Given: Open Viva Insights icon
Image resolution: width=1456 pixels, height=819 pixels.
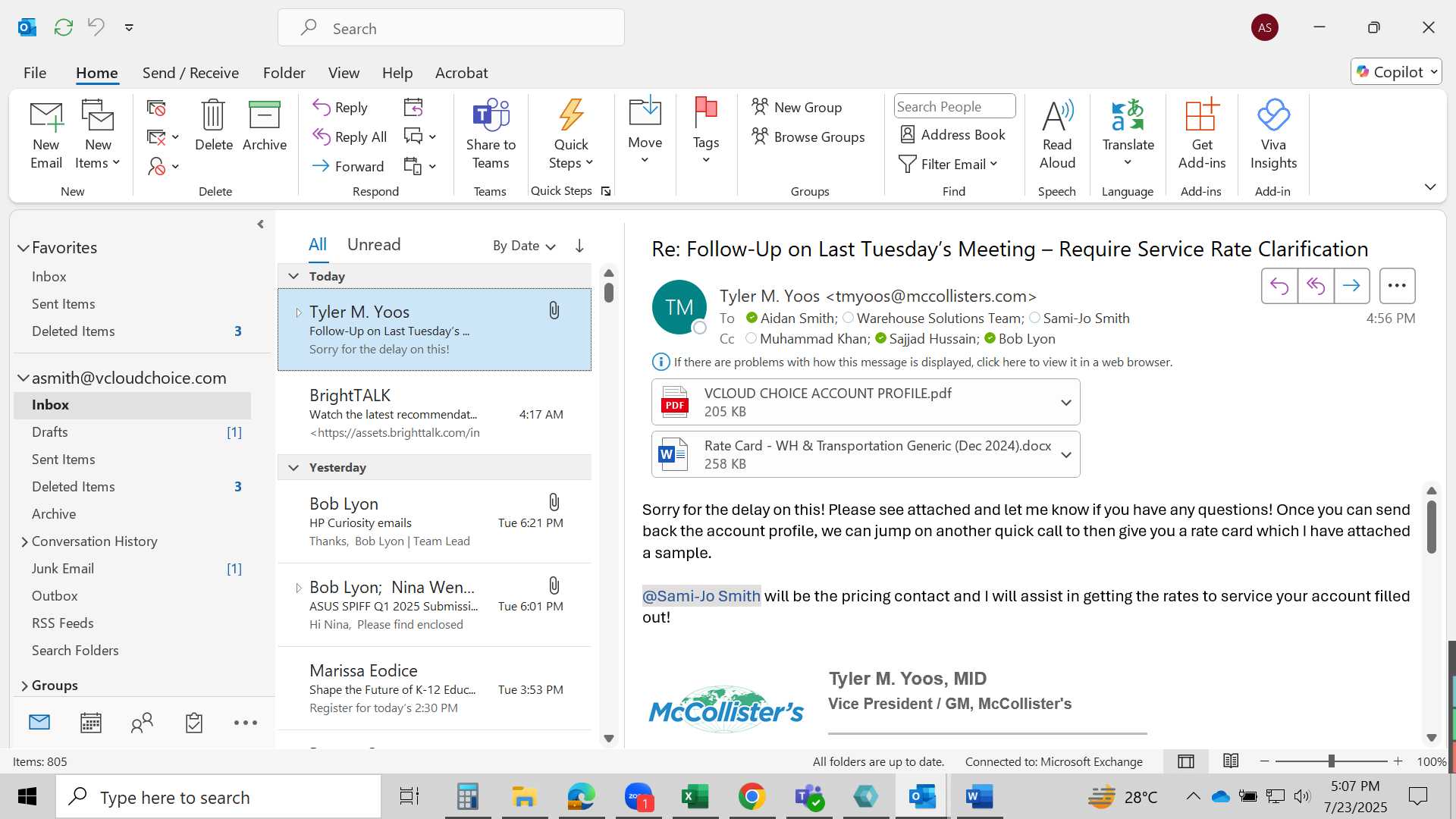Looking at the screenshot, I should (1273, 115).
